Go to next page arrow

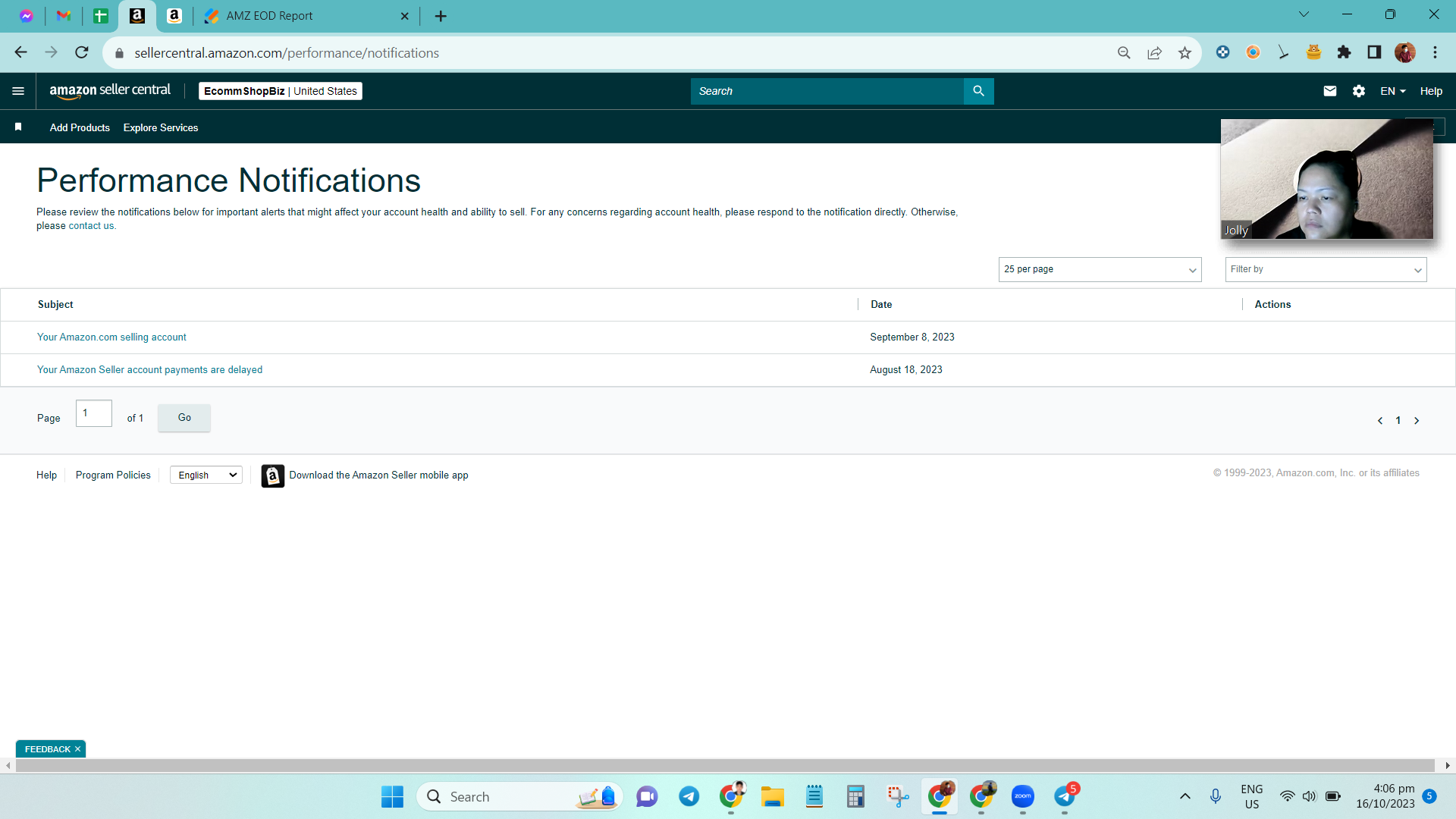tap(1417, 421)
